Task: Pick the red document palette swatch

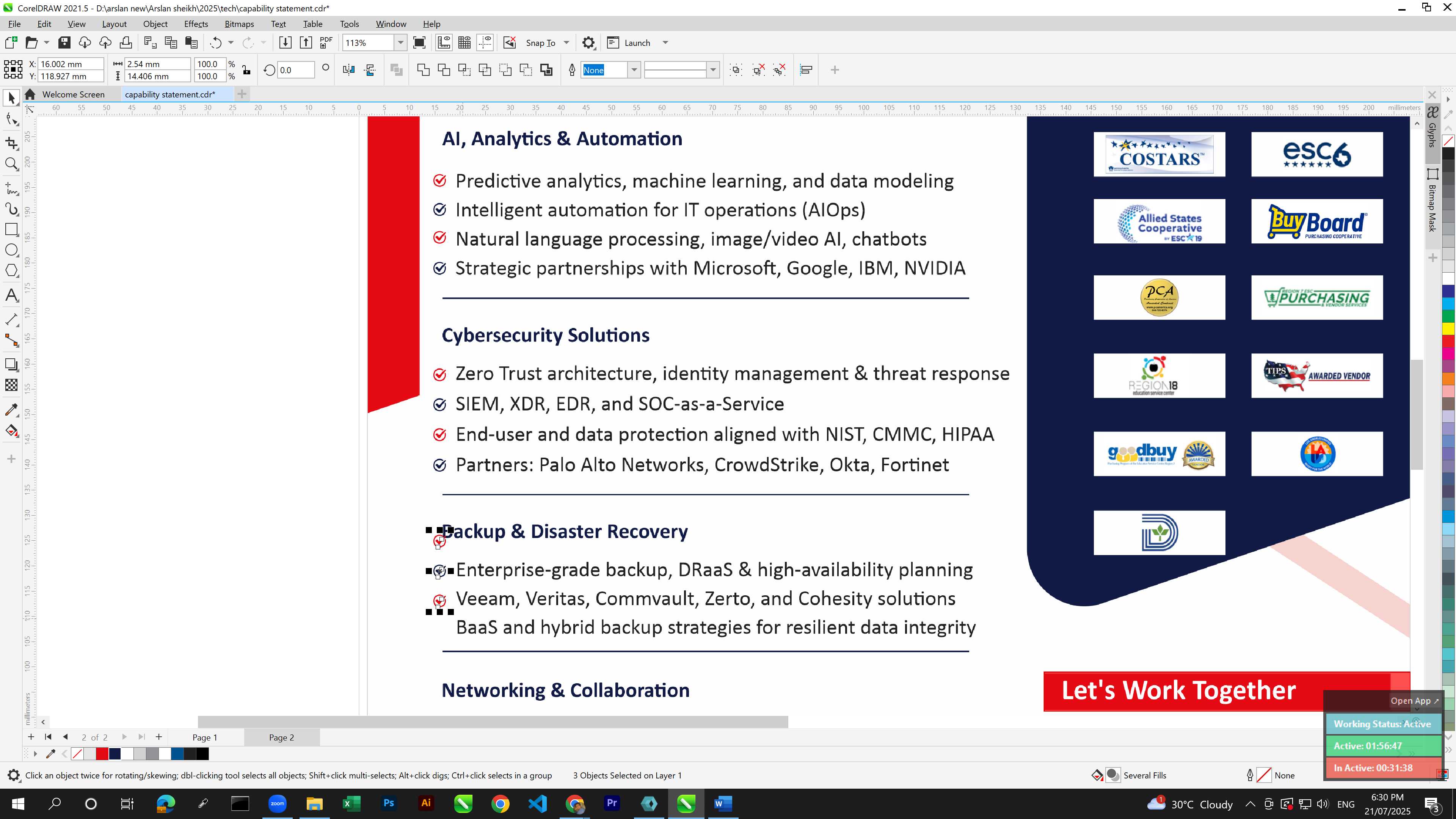Action: [x=102, y=753]
